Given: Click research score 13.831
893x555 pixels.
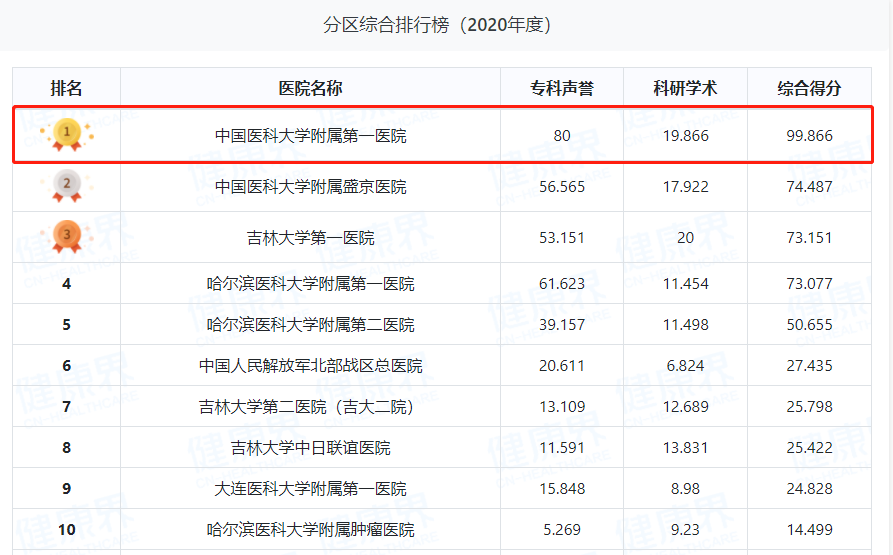Looking at the screenshot, I should coord(686,447).
